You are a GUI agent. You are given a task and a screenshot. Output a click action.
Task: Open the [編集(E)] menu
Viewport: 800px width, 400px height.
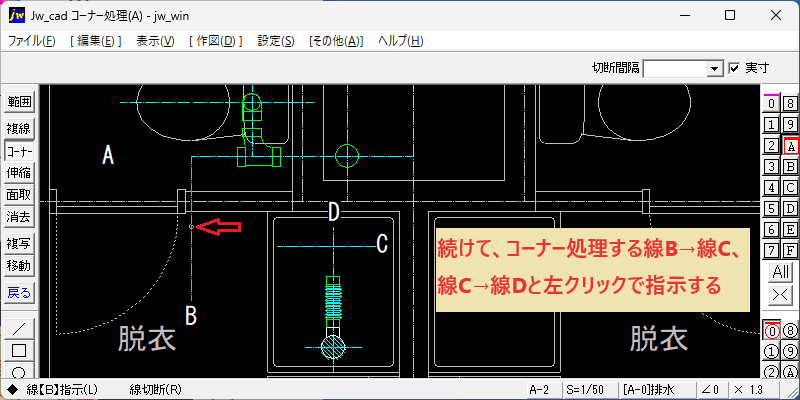[x=96, y=41]
